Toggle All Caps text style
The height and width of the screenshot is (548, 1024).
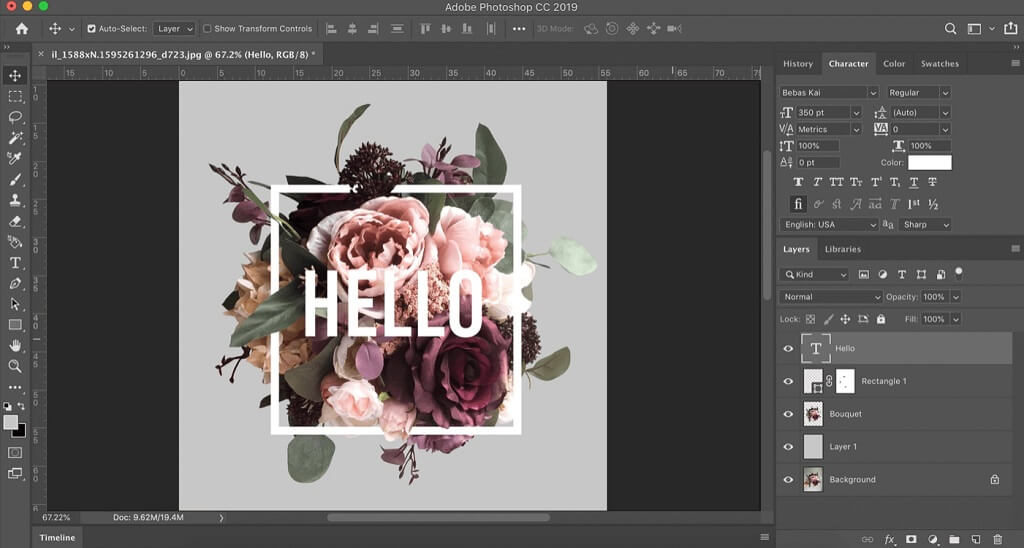[837, 182]
